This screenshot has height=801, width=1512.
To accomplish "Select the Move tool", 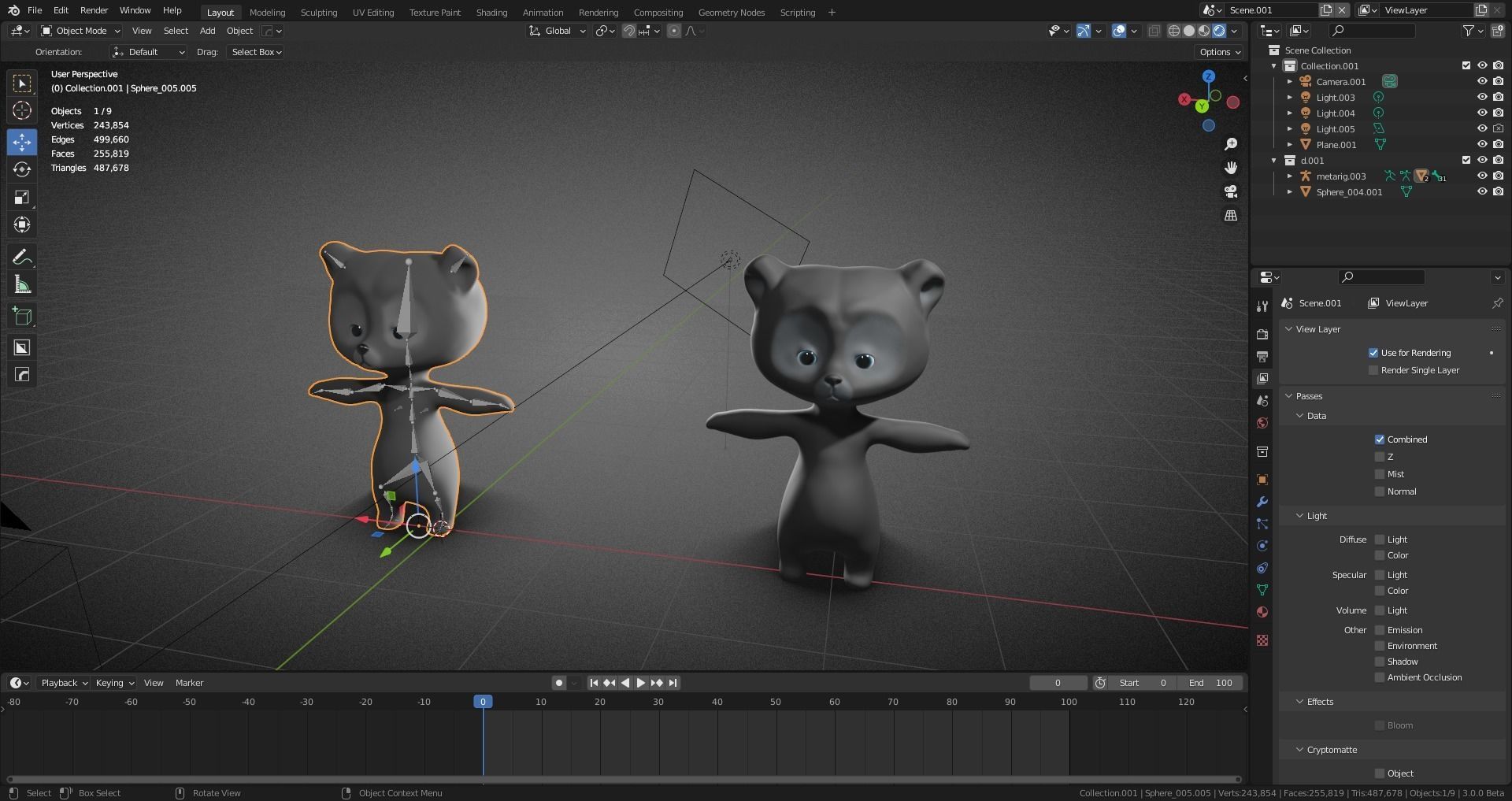I will point(21,142).
